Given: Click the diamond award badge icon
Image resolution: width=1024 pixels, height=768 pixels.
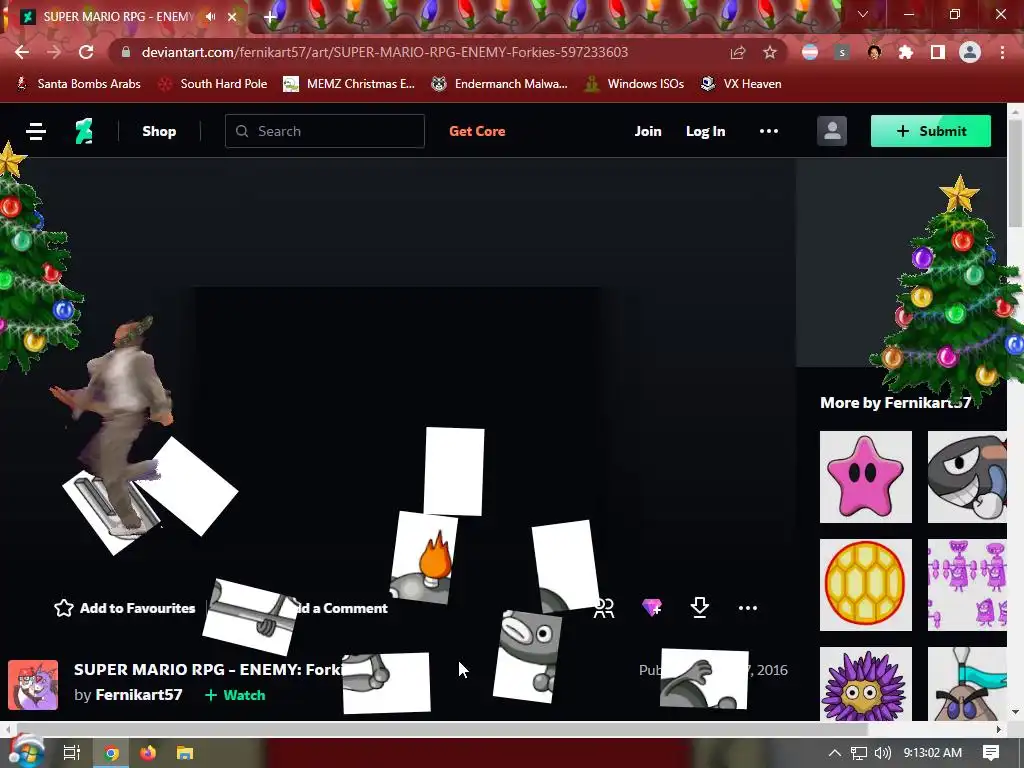Looking at the screenshot, I should pyautogui.click(x=652, y=608).
